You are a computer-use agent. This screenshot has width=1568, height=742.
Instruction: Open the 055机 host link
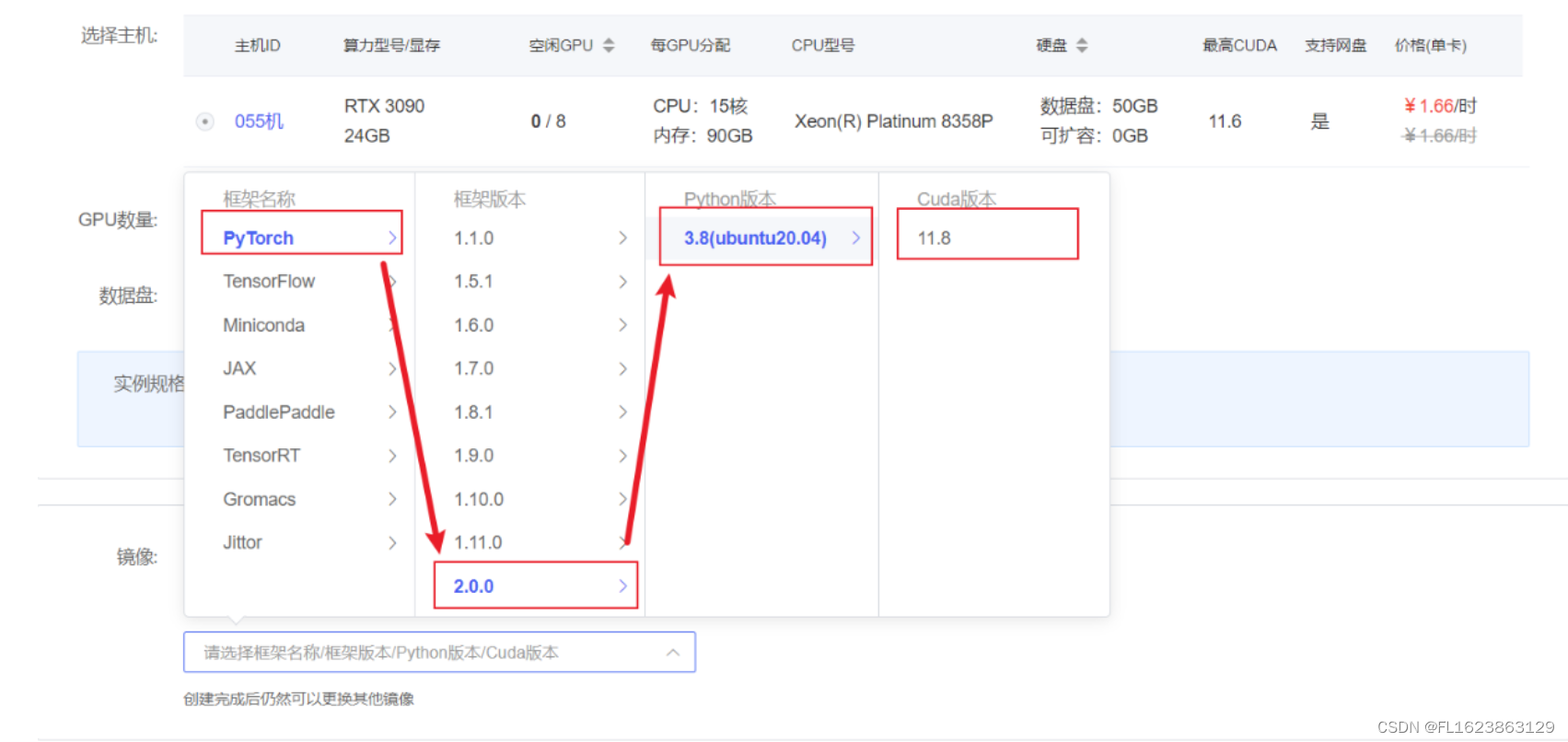(259, 122)
